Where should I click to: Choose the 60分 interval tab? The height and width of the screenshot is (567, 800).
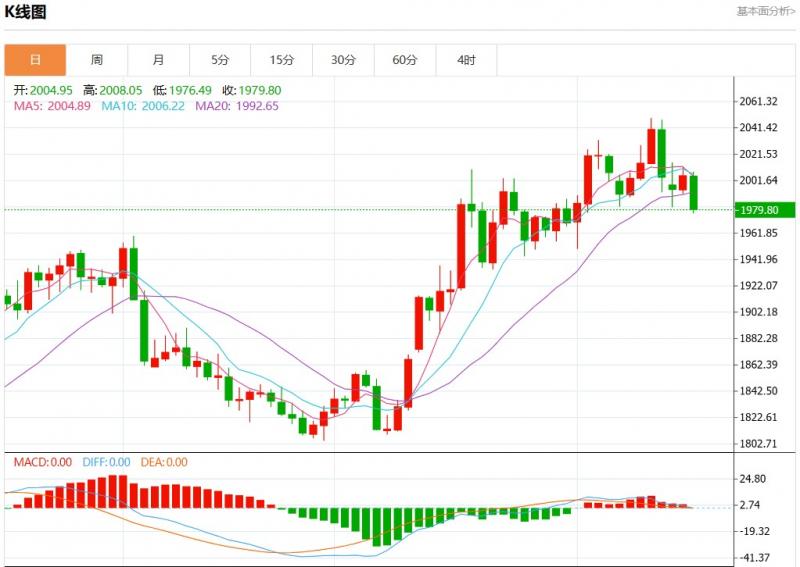(405, 60)
